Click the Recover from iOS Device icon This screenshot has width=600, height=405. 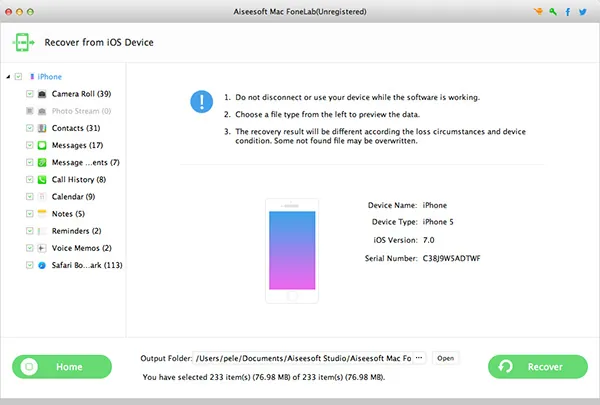tap(23, 42)
